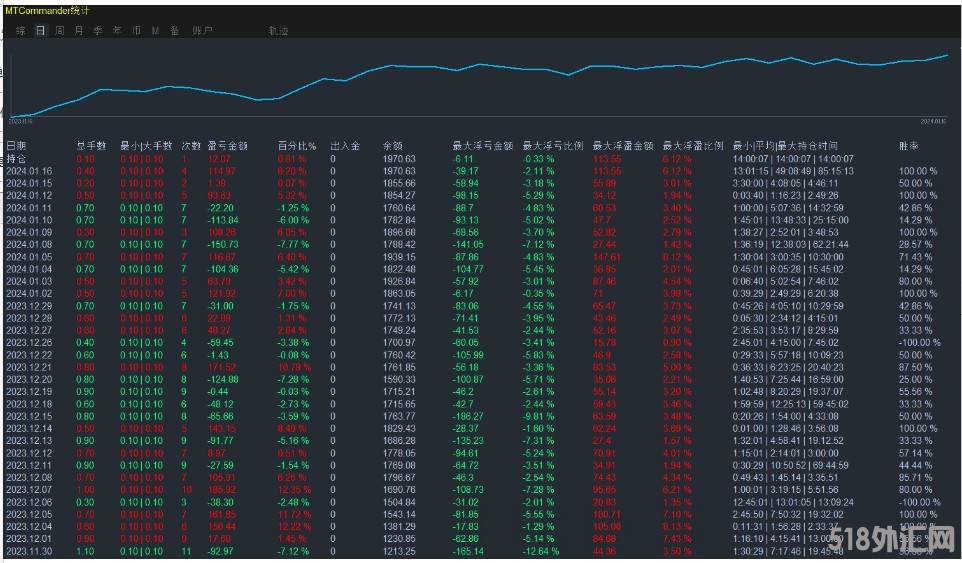Click the 最小|大手数 column header
Screen dimensions: 962x563
pos(146,146)
